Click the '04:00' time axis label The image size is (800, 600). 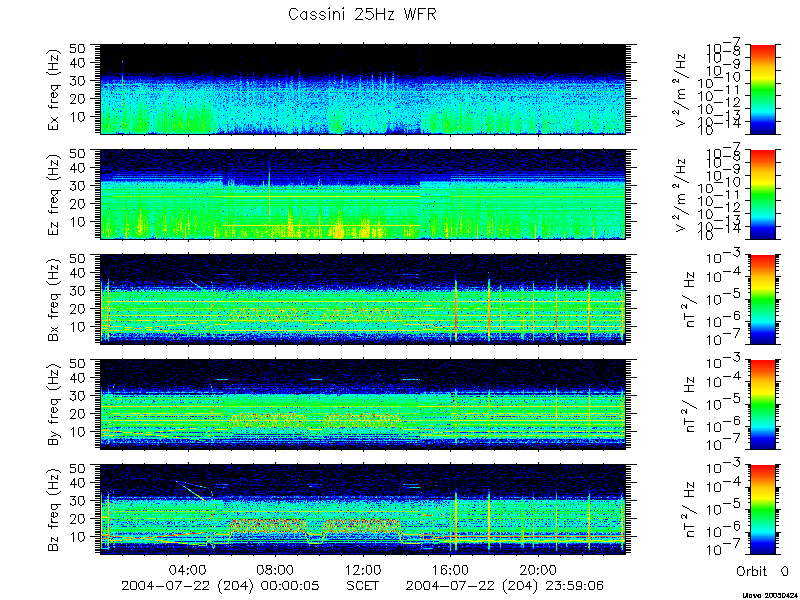(188, 569)
